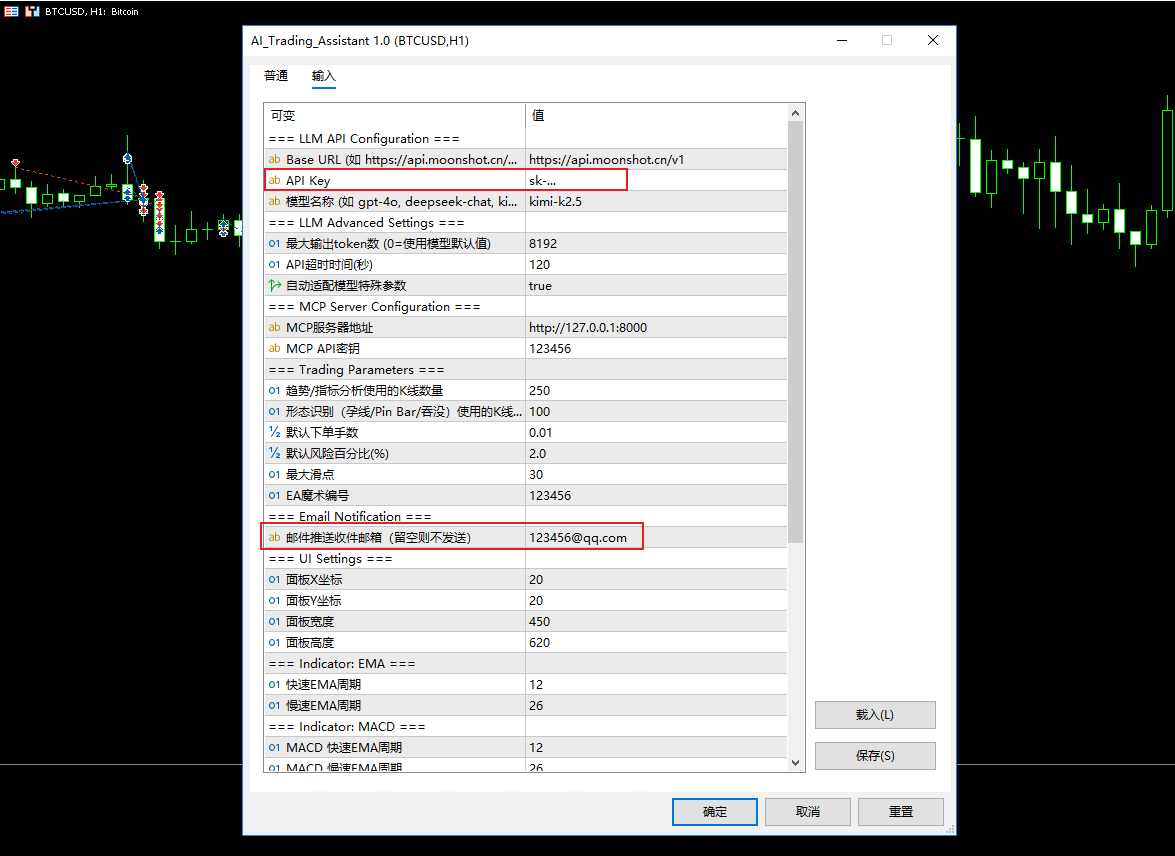Click the integer icon beside EA魔术编号
The image size is (1175, 856).
click(x=274, y=495)
